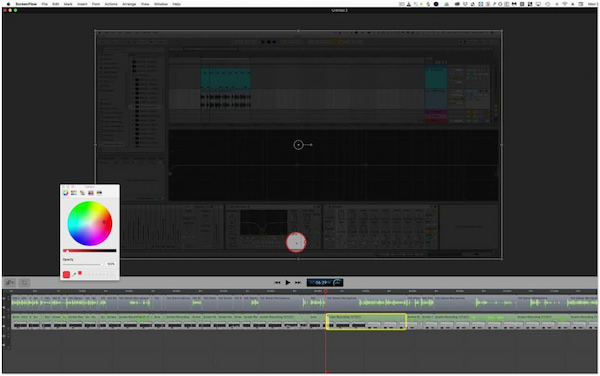Open the Window menu
Viewport: 600px width, 376px height.
161,4
